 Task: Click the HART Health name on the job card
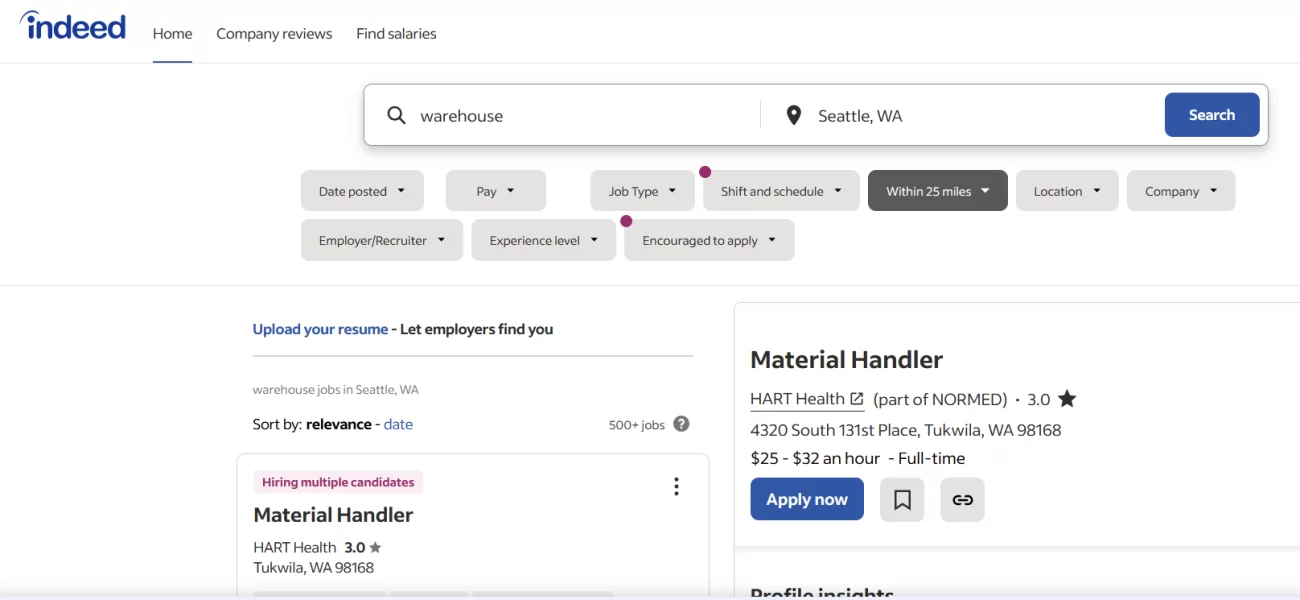point(295,547)
